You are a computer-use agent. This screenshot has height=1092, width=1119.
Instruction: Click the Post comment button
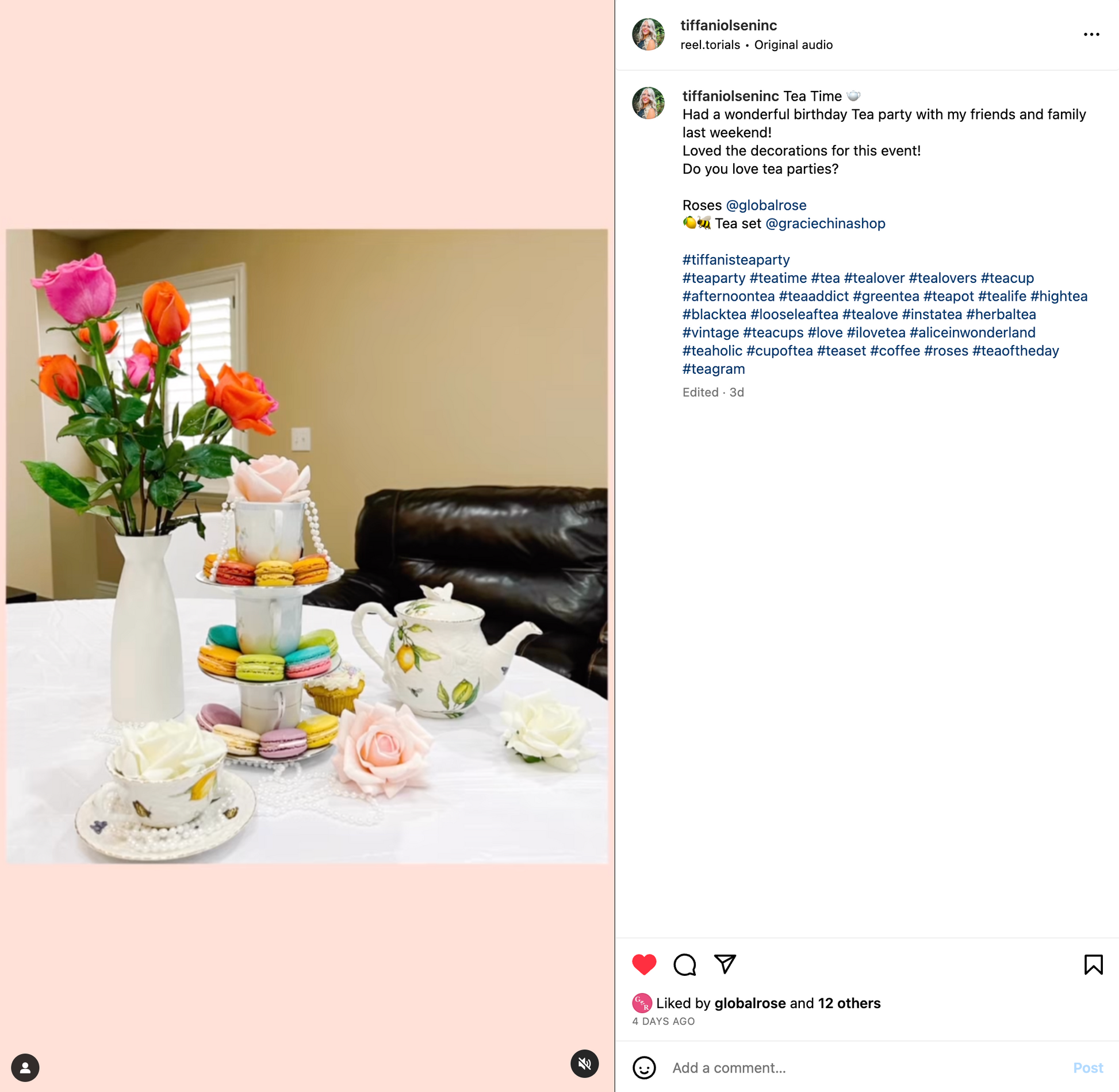point(1088,1068)
